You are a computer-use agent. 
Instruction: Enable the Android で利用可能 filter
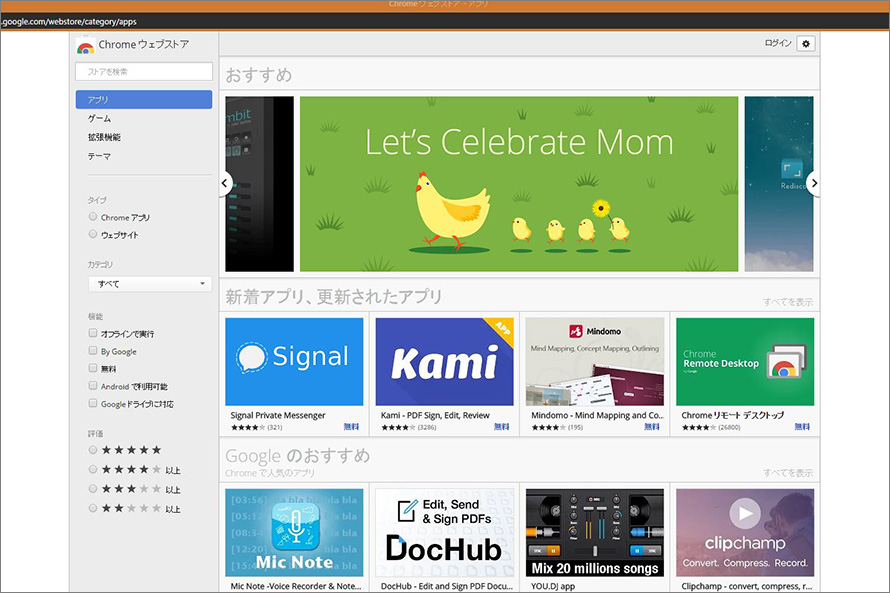point(93,386)
